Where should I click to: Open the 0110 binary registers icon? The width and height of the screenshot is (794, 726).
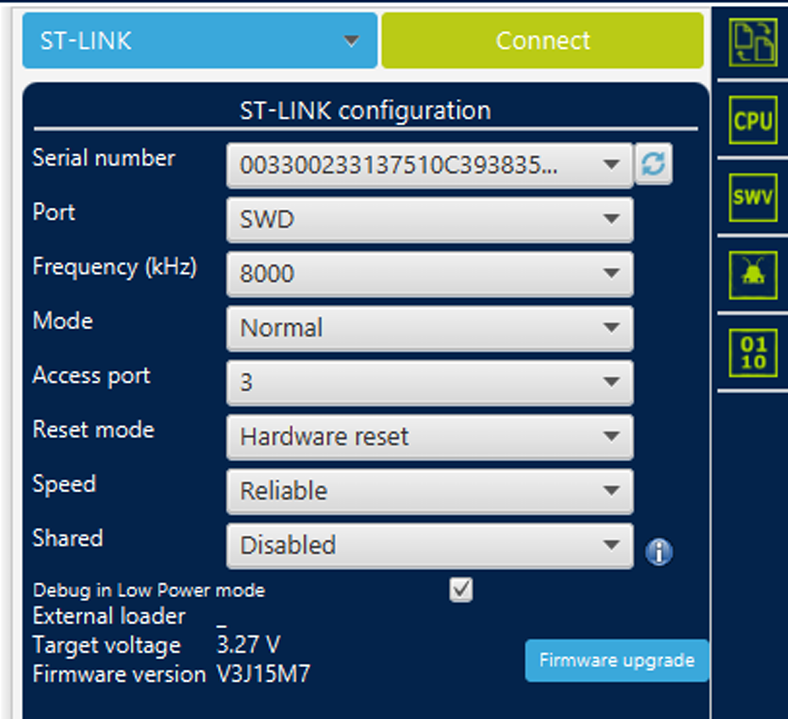click(753, 353)
